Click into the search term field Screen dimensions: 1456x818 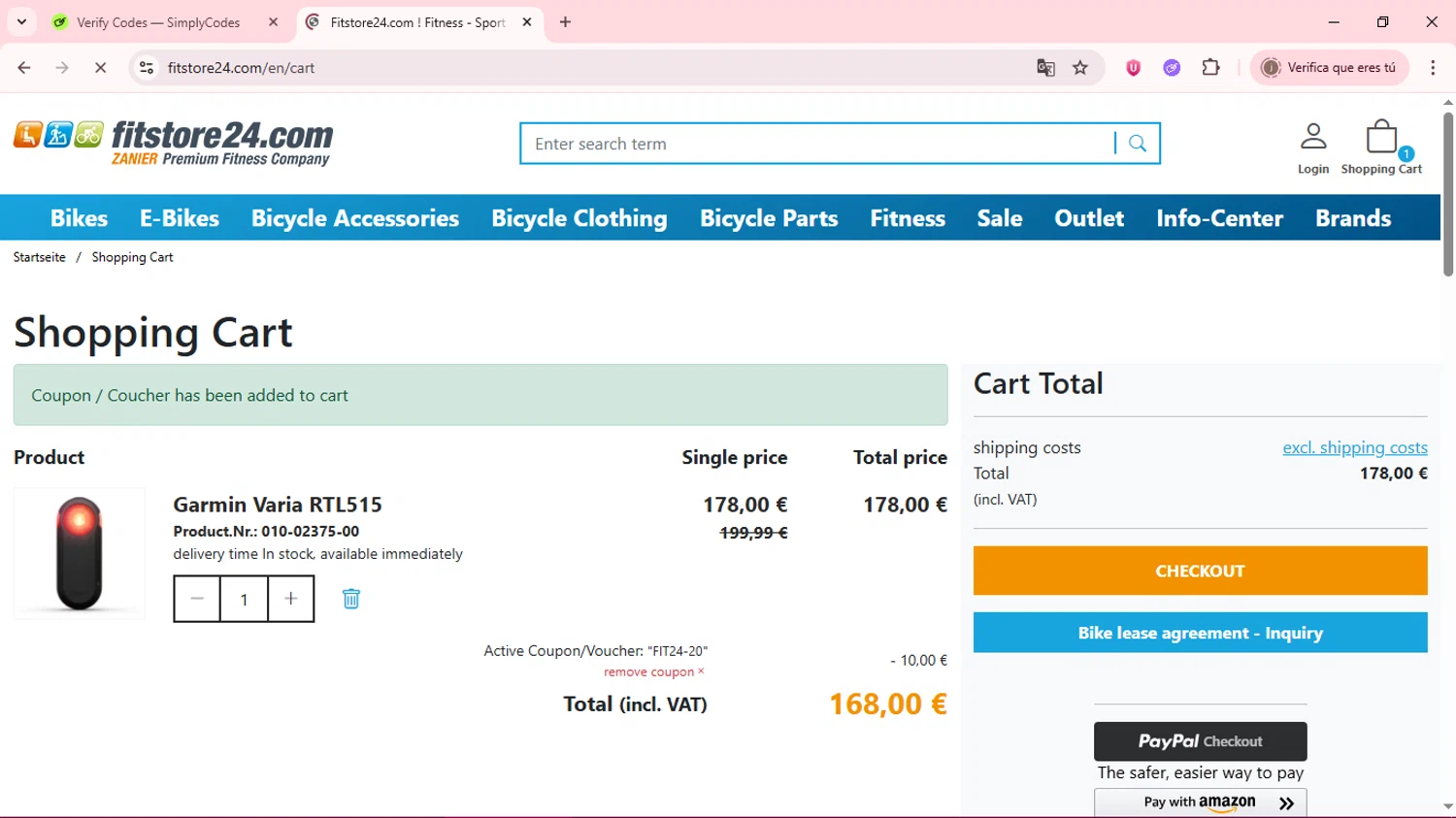click(815, 144)
